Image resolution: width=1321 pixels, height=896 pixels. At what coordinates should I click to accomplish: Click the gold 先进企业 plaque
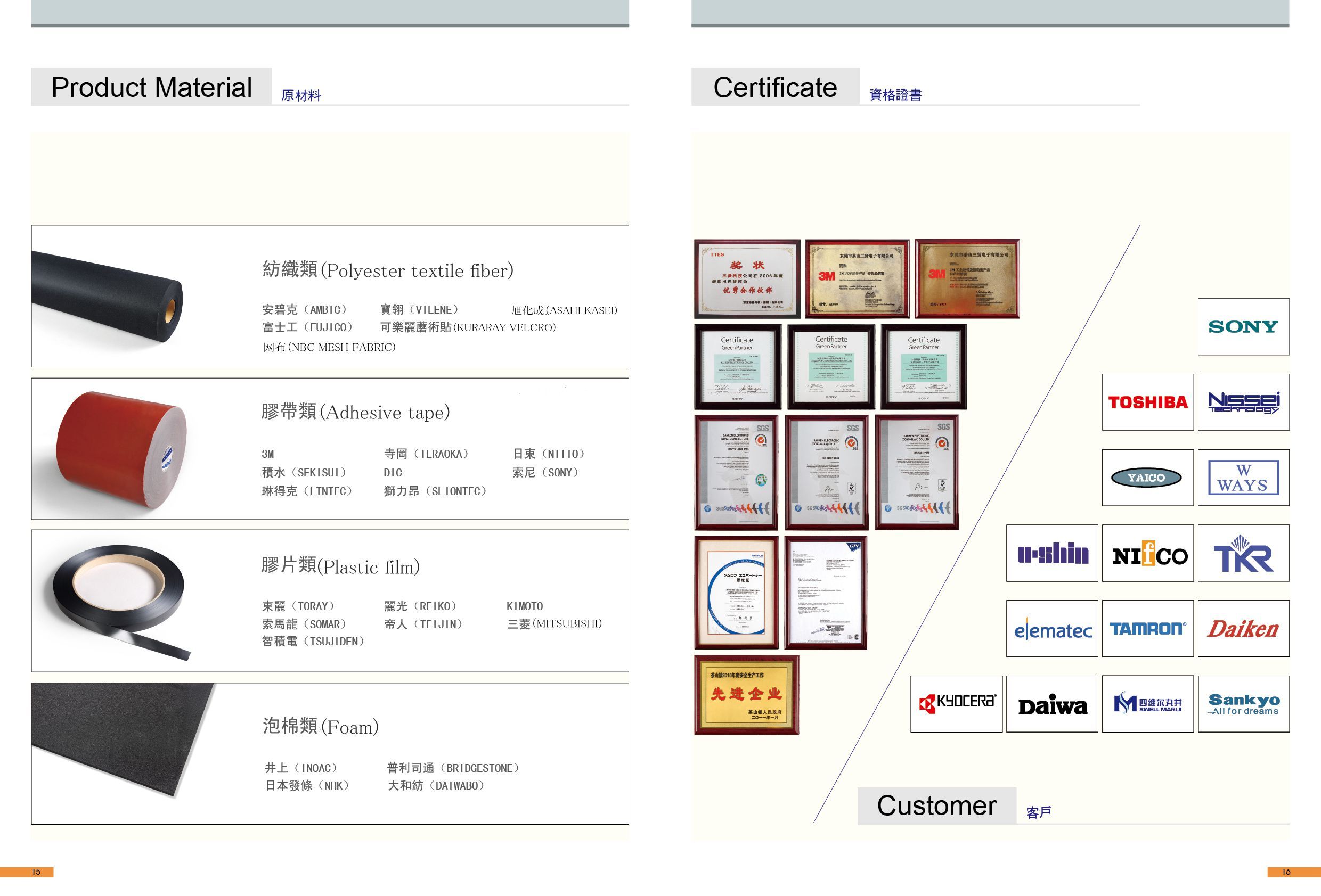[746, 695]
